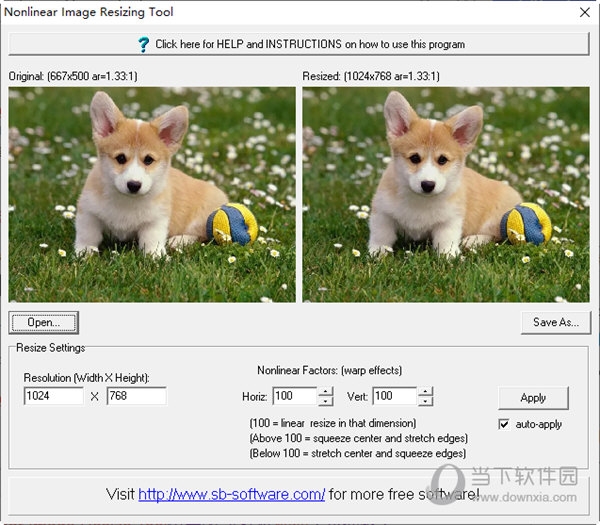Click the blue question mark help icon

pyautogui.click(x=143, y=44)
